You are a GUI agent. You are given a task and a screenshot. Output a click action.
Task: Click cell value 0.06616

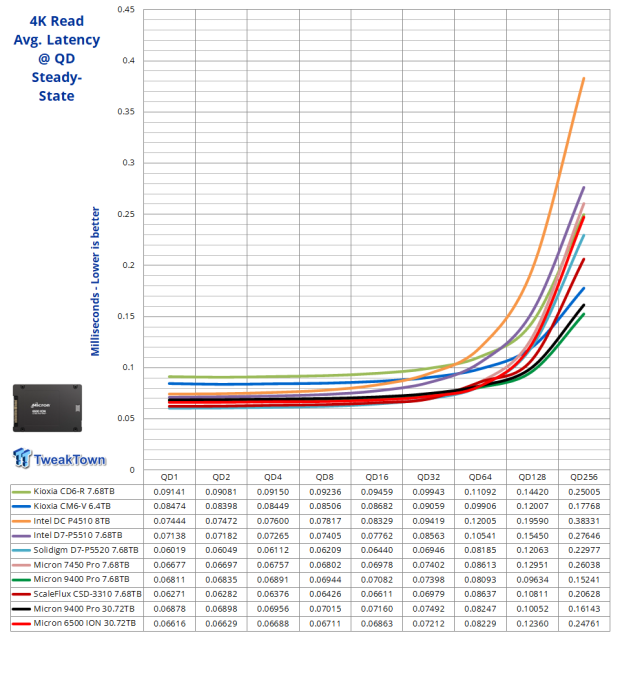[169, 624]
